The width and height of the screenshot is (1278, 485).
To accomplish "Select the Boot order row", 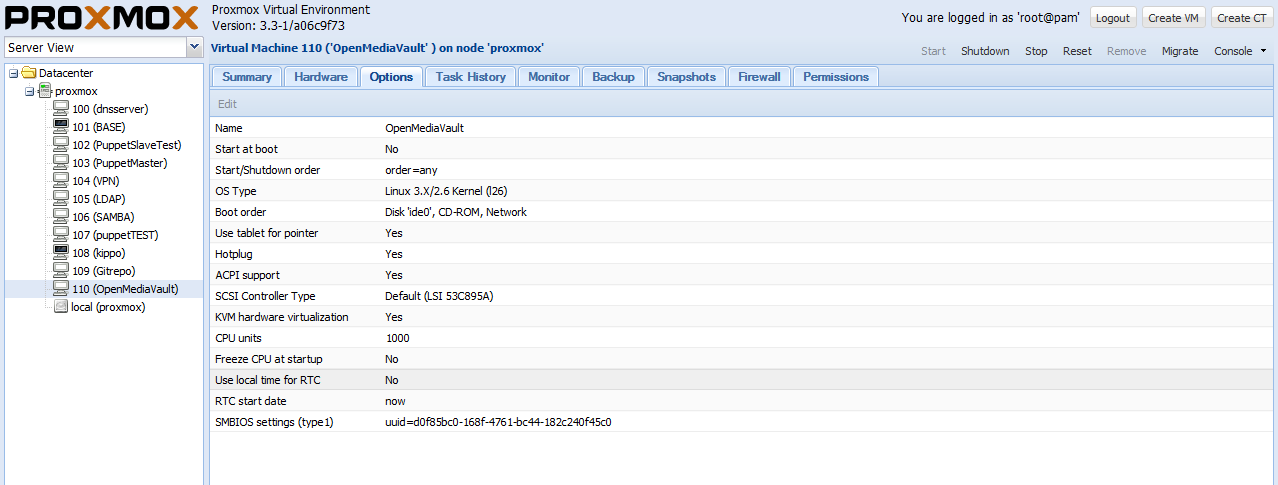I will (x=743, y=212).
